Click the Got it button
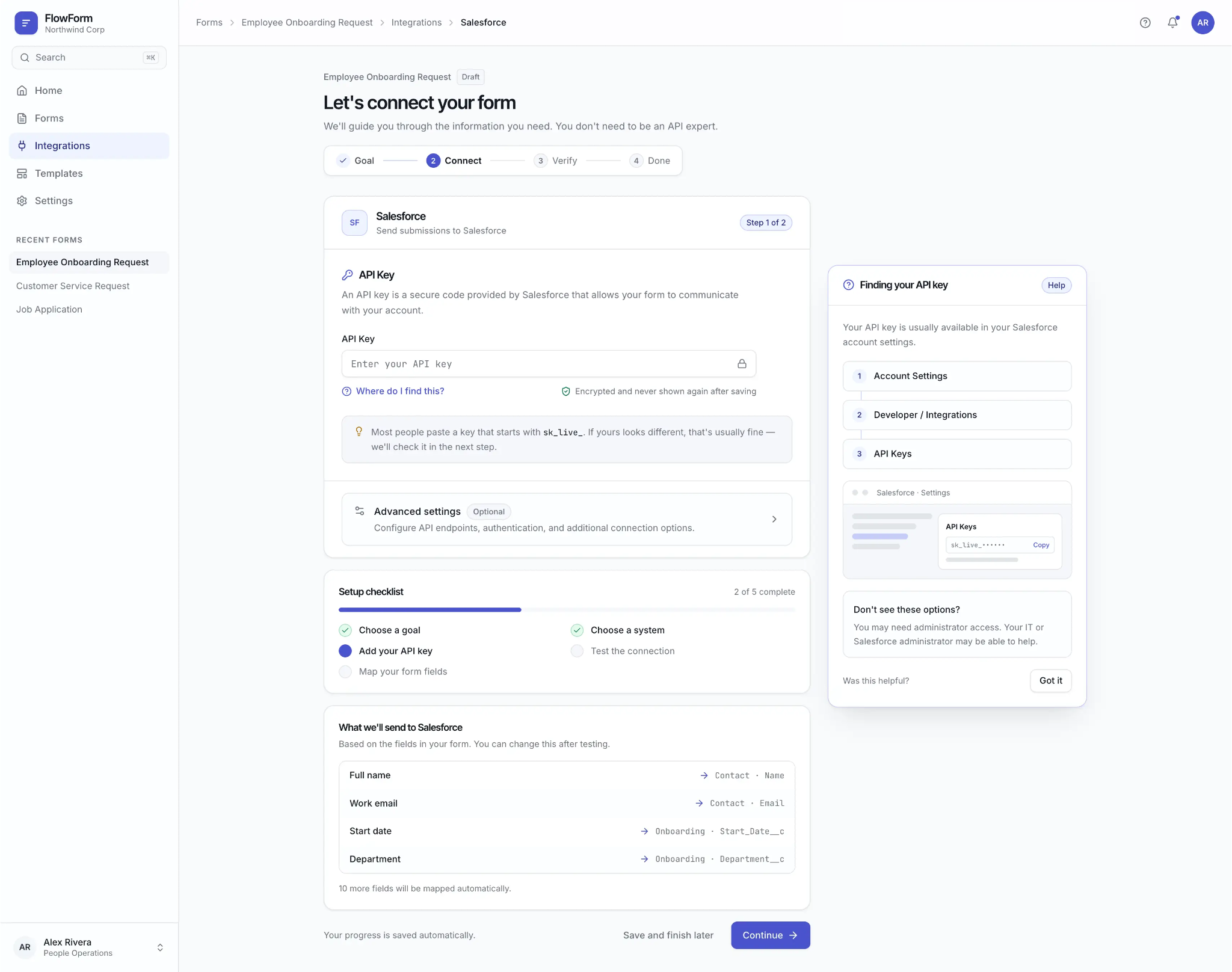Screen dimensions: 1232x972 click(x=1050, y=681)
